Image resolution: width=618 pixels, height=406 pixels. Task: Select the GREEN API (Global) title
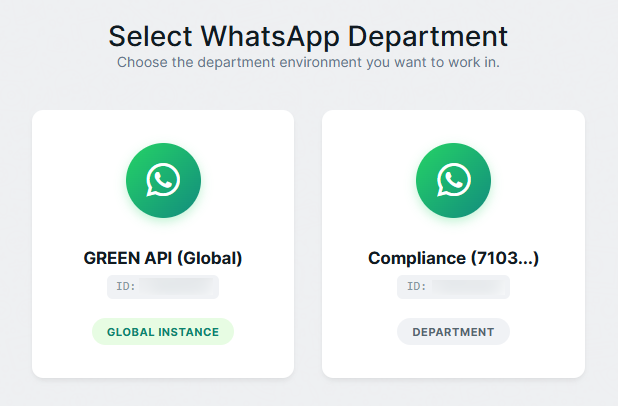(x=163, y=258)
